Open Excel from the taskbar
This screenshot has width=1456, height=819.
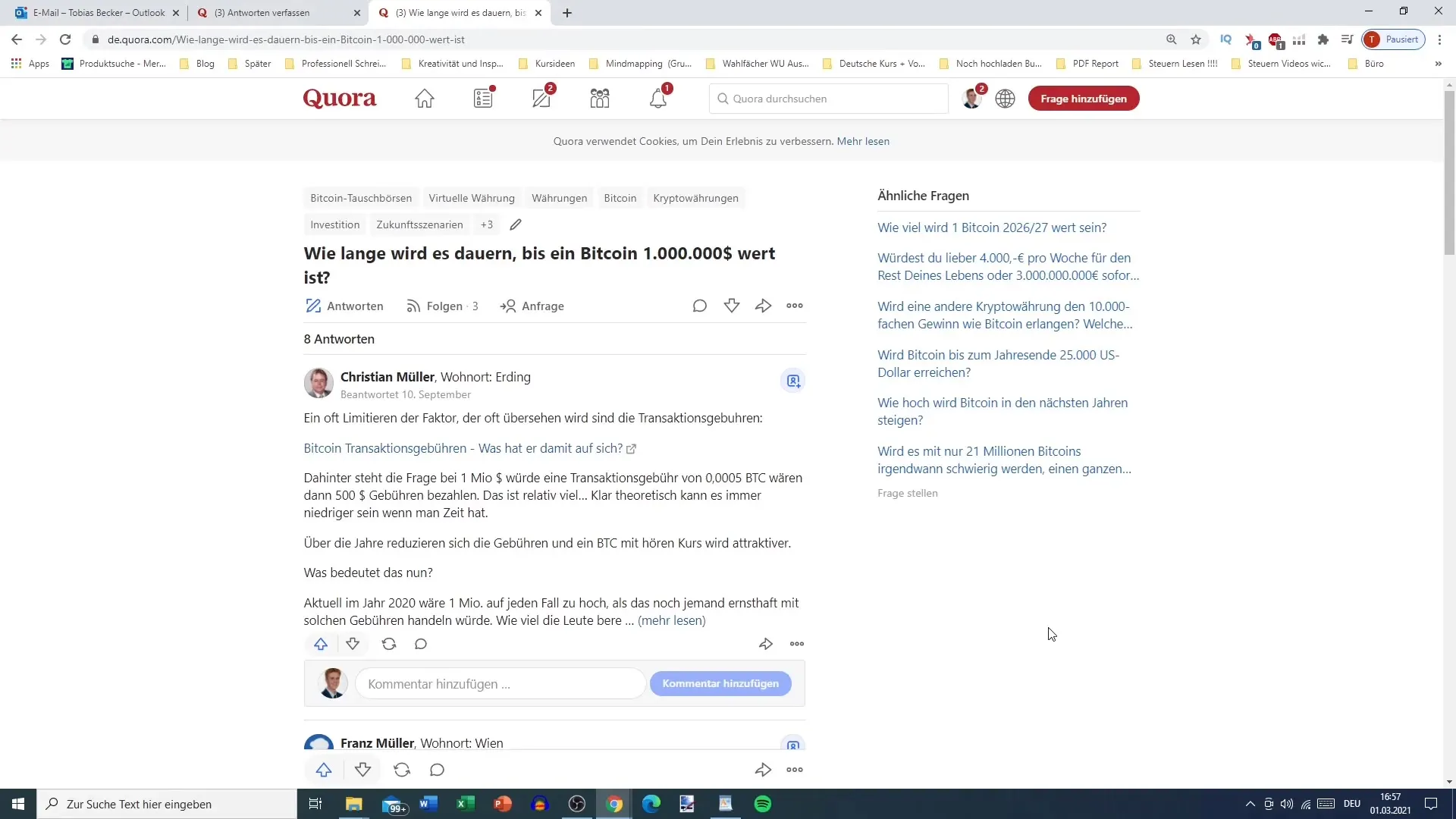click(x=465, y=804)
